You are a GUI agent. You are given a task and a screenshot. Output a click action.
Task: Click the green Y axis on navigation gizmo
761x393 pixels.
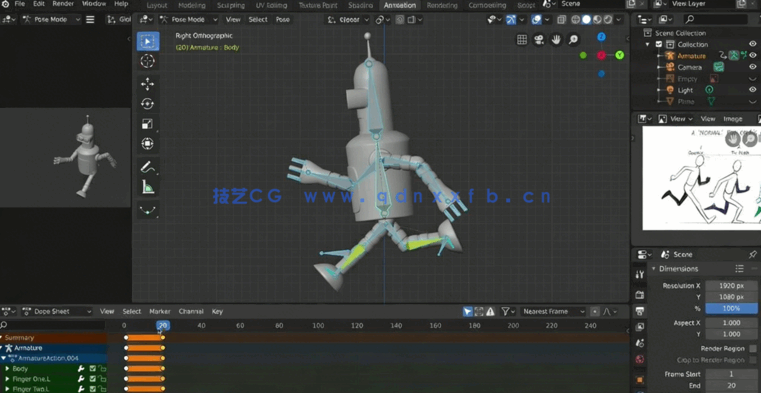(x=620, y=55)
